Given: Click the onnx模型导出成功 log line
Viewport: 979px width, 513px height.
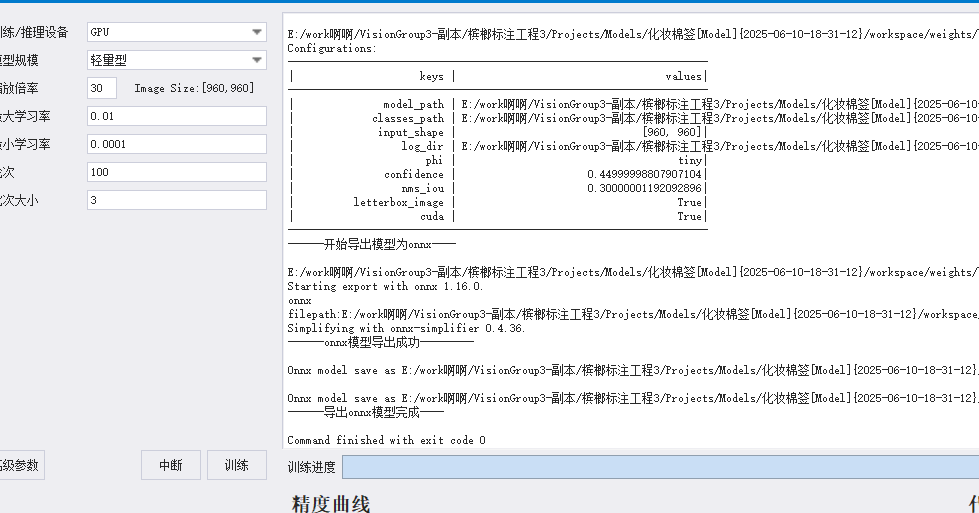Looking at the screenshot, I should click(x=380, y=342).
